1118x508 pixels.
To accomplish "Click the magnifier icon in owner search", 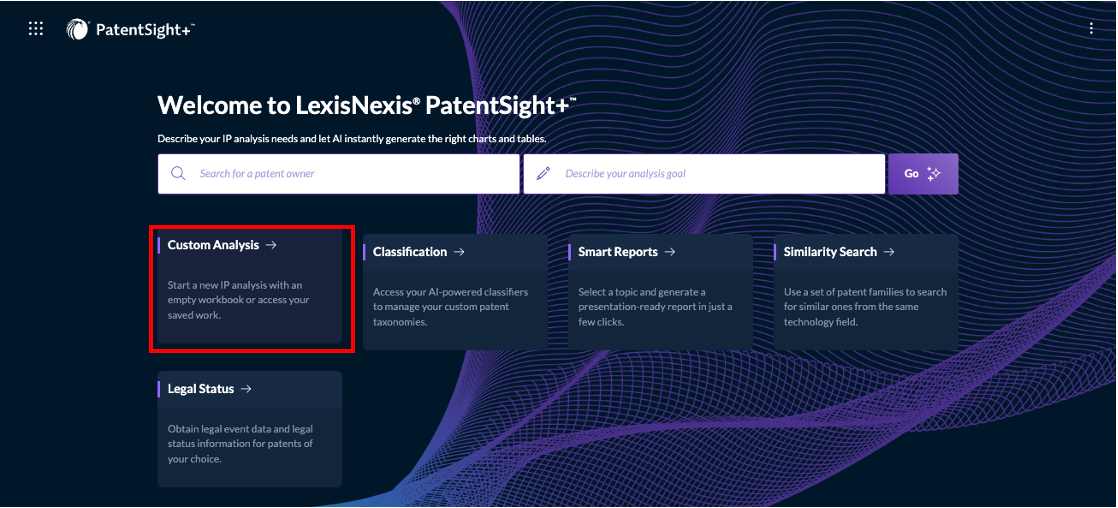I will tap(178, 173).
